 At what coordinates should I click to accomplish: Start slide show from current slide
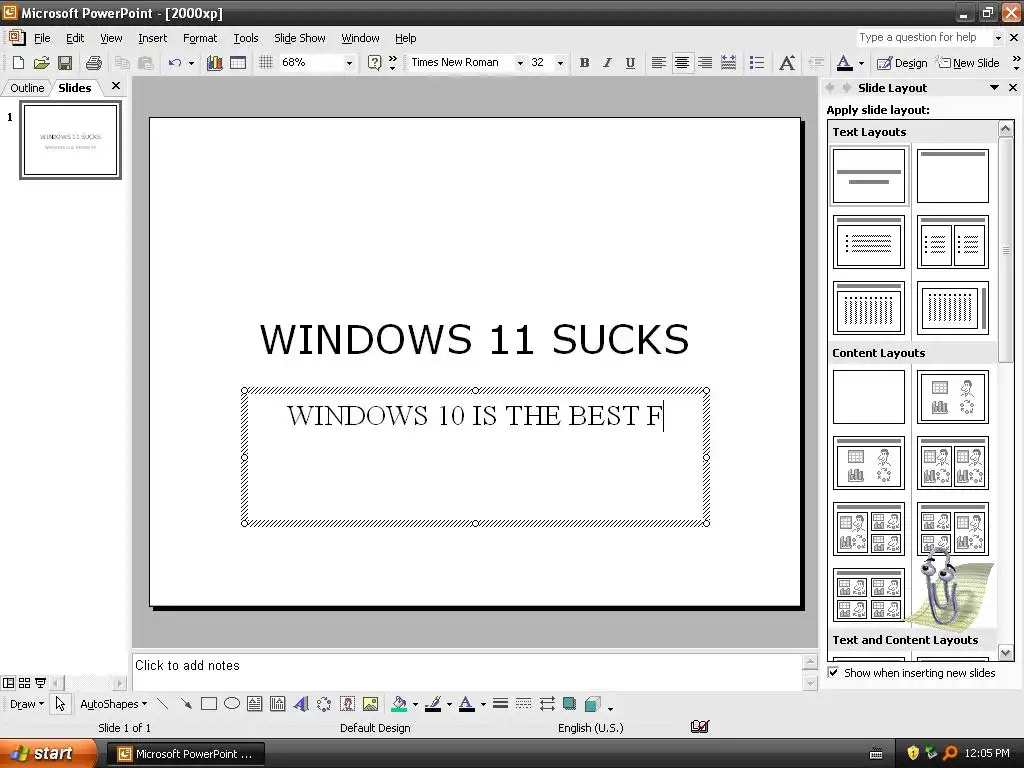point(40,683)
